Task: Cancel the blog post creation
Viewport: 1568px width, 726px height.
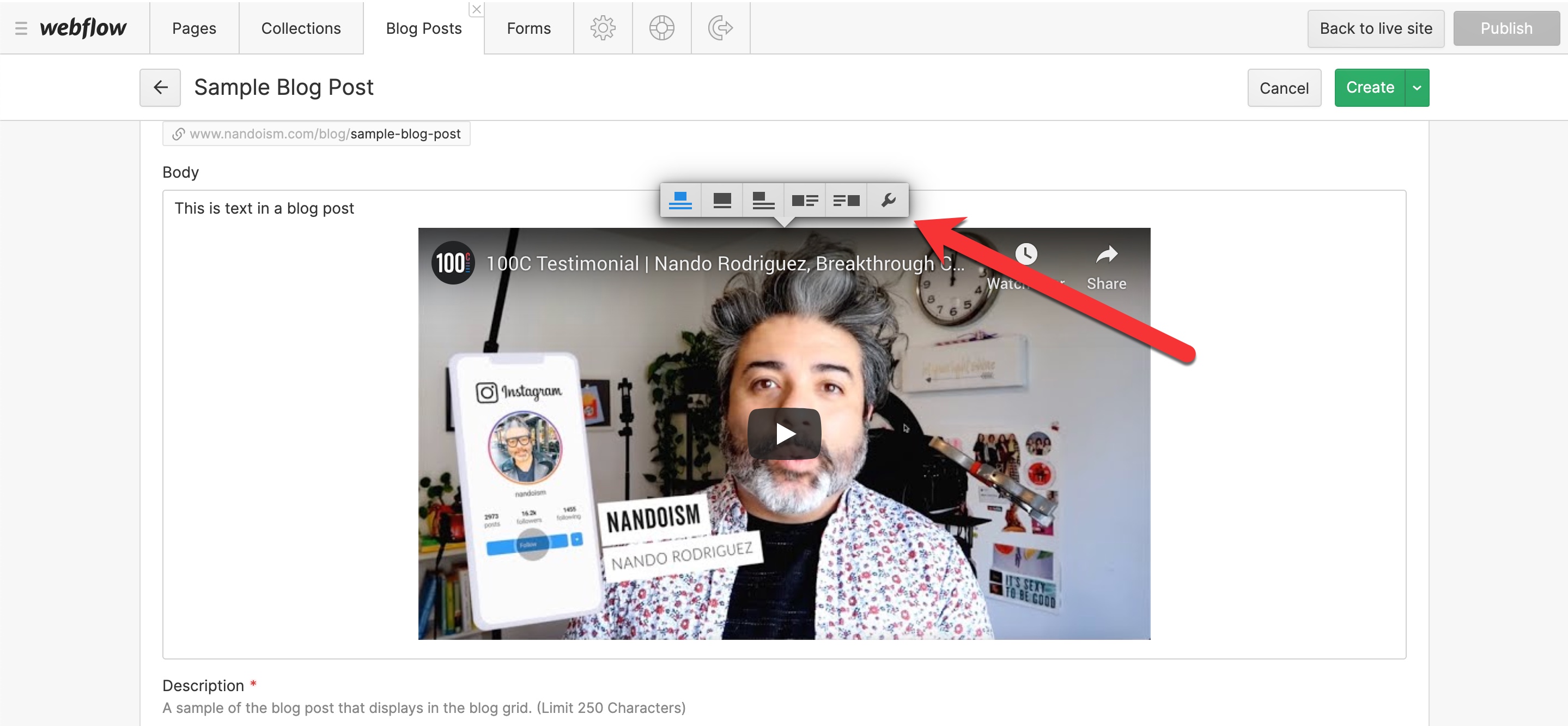Action: [x=1284, y=88]
